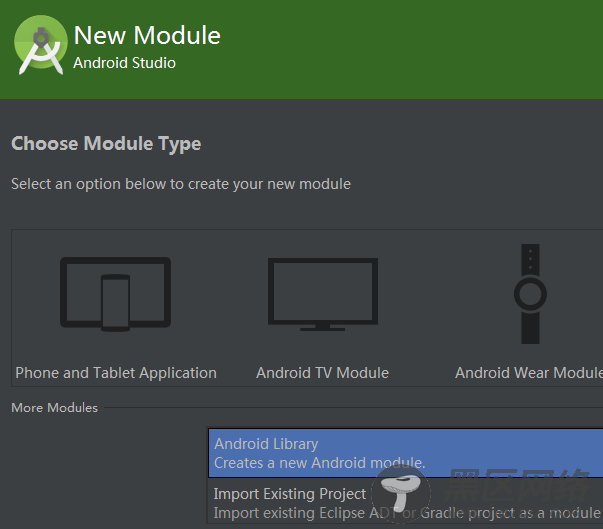Choose Android TV Module label
This screenshot has height=529, width=603.
coord(322,373)
